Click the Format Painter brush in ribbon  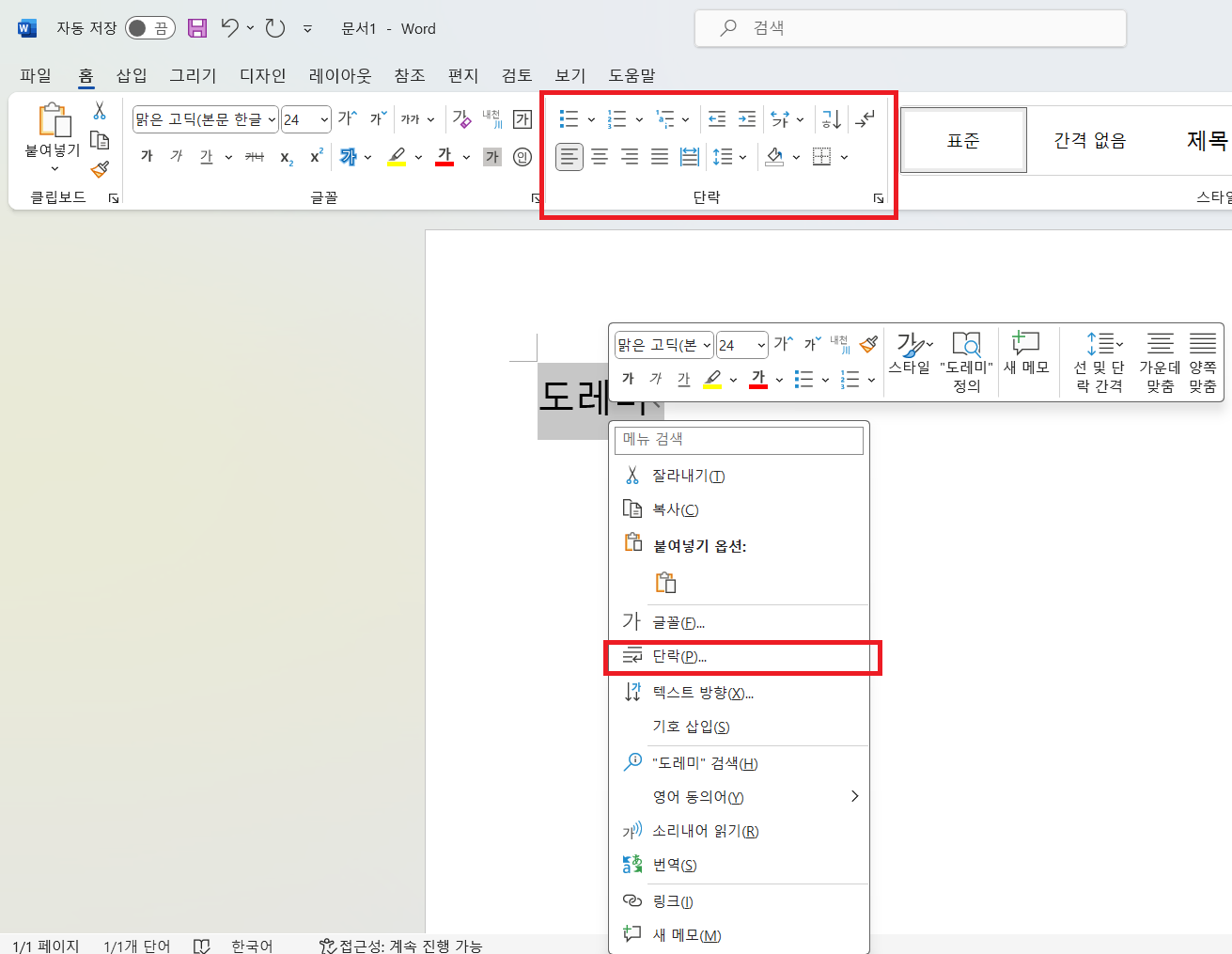[x=100, y=169]
